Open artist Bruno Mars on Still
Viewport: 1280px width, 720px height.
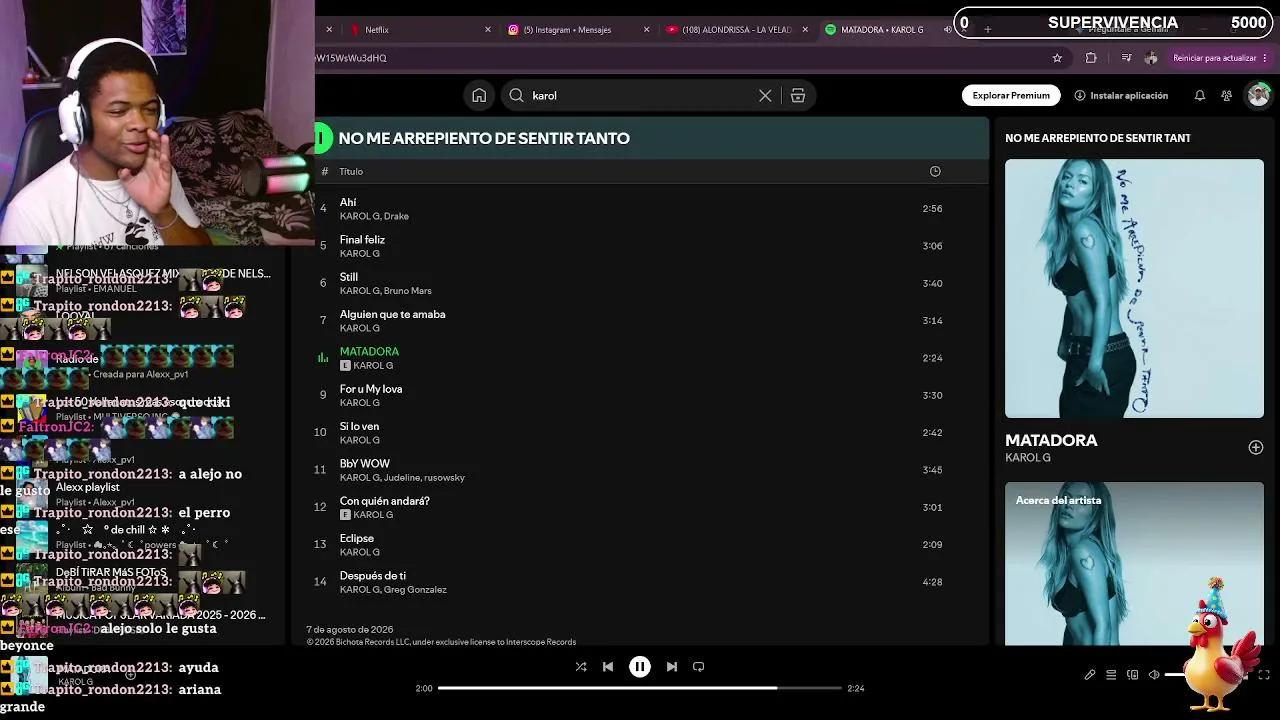tap(408, 291)
